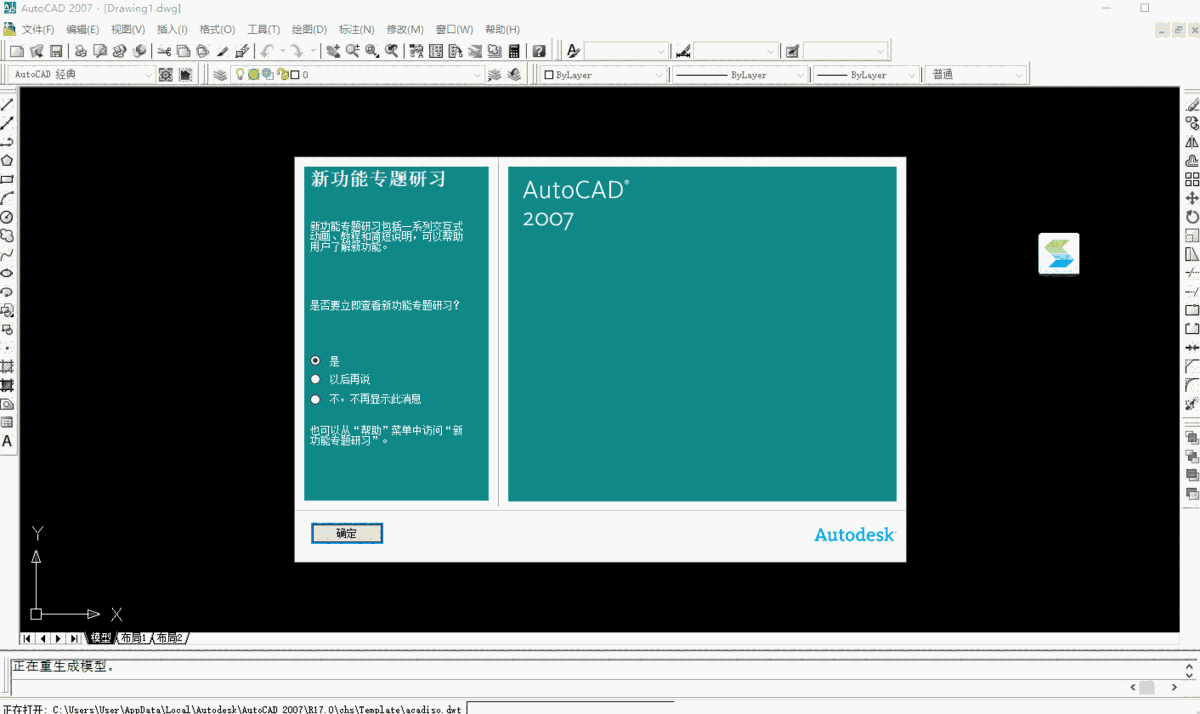Choose the 以后再说 option
The width and height of the screenshot is (1200, 714).
[316, 379]
